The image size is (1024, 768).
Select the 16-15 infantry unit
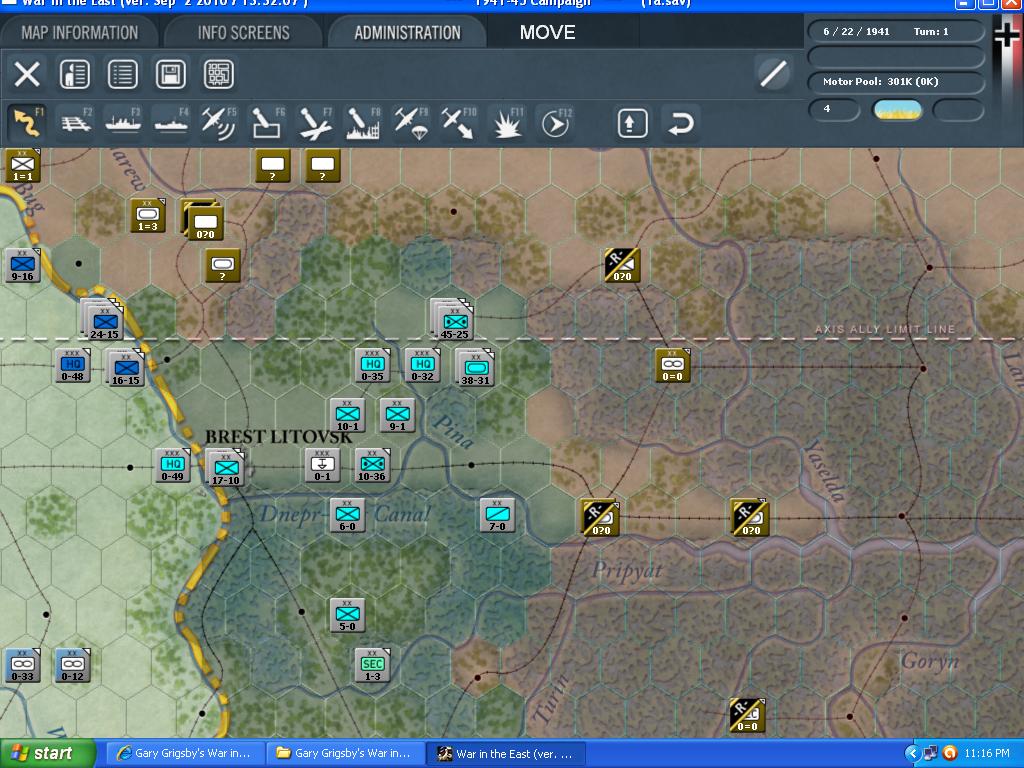[x=125, y=368]
